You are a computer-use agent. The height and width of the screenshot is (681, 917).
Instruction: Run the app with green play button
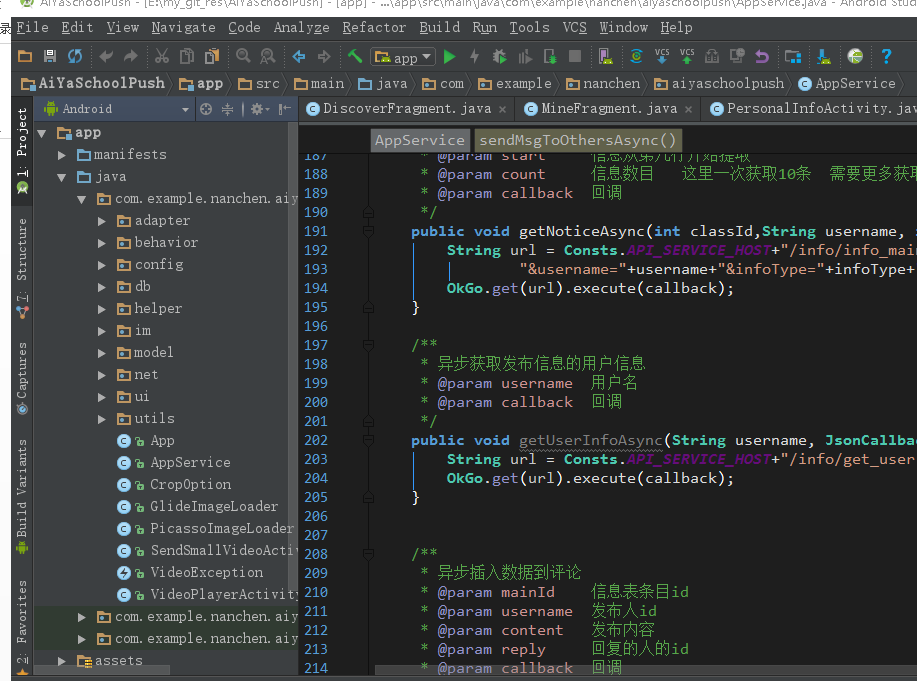(x=450, y=57)
